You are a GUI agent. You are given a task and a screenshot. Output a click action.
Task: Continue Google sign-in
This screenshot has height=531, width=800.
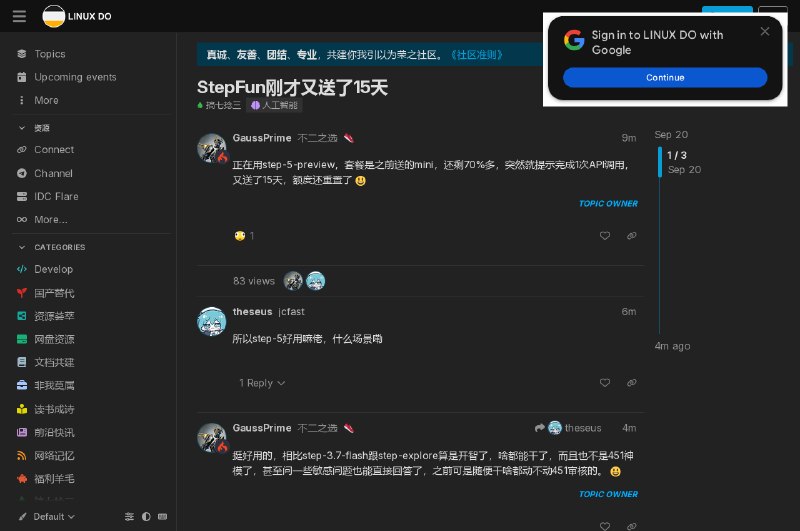click(665, 78)
